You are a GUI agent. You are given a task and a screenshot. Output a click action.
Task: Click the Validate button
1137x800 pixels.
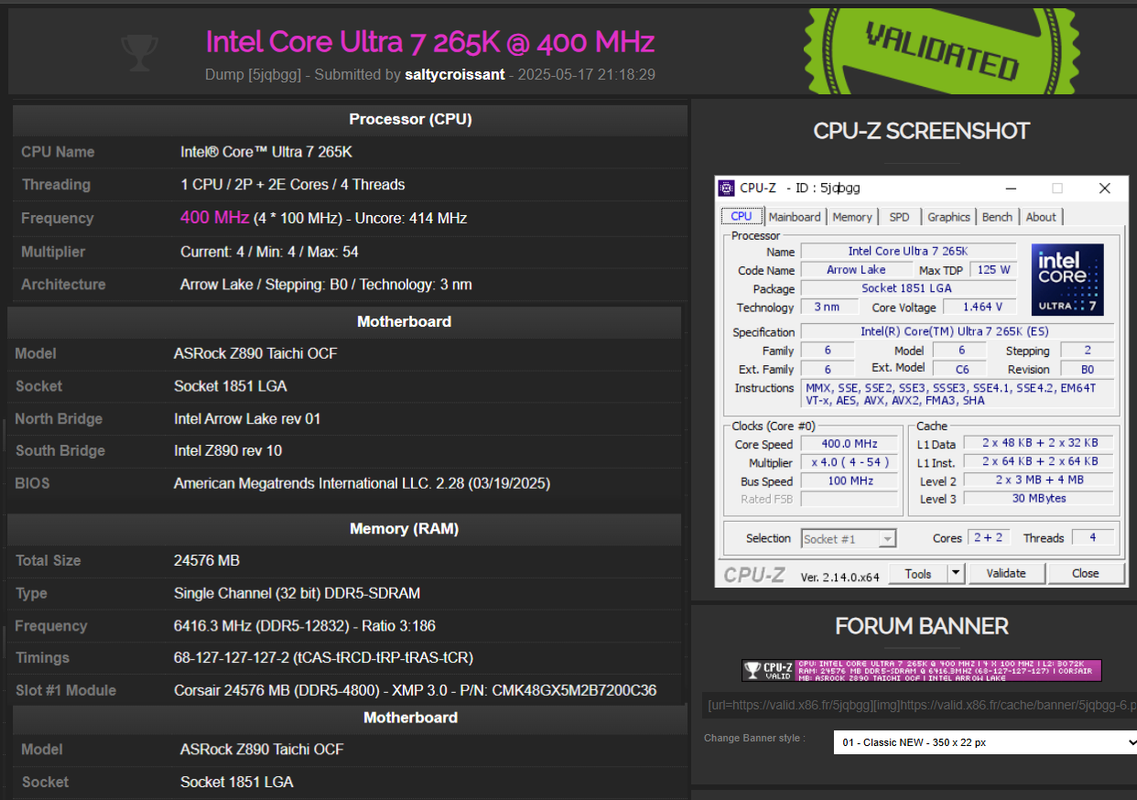(x=1006, y=574)
